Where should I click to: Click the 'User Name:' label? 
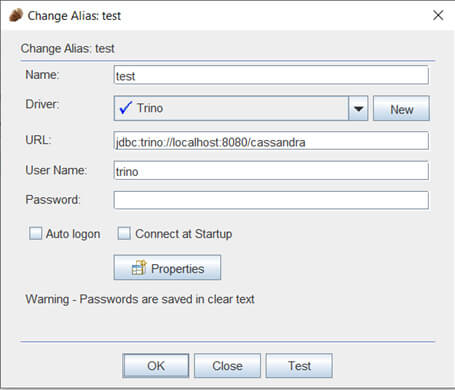pos(56,170)
